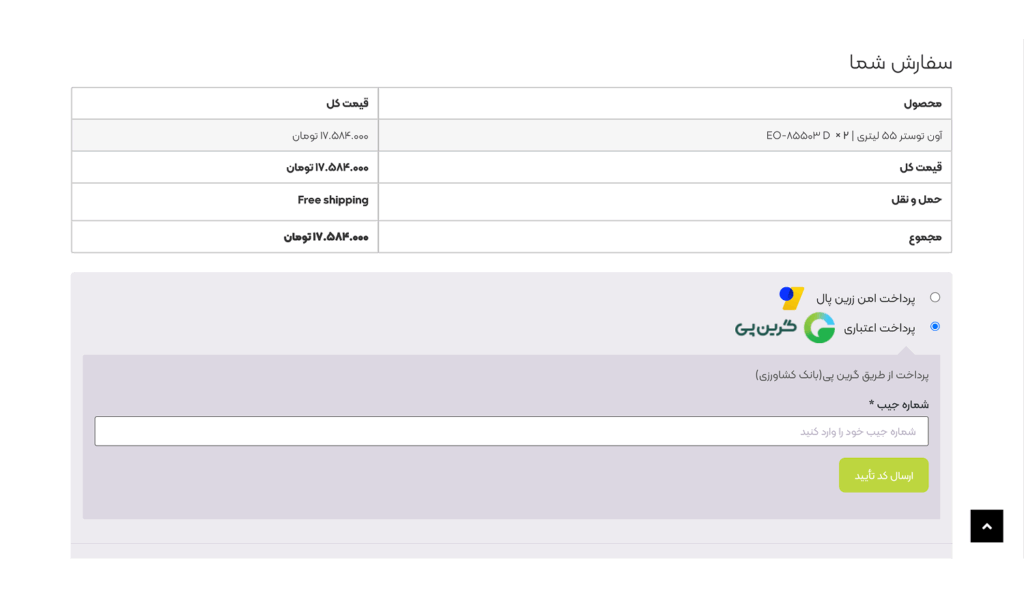Click the مجموع row label
The image size is (1024, 597).
click(x=925, y=237)
